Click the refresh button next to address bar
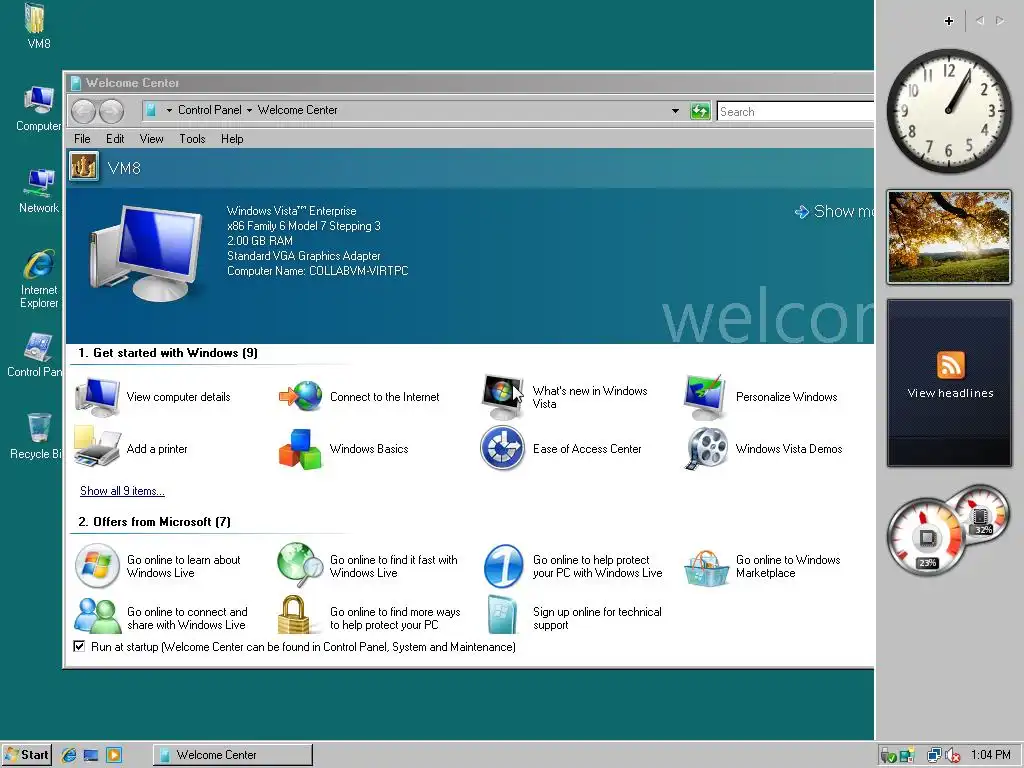This screenshot has height=768, width=1024. click(699, 111)
